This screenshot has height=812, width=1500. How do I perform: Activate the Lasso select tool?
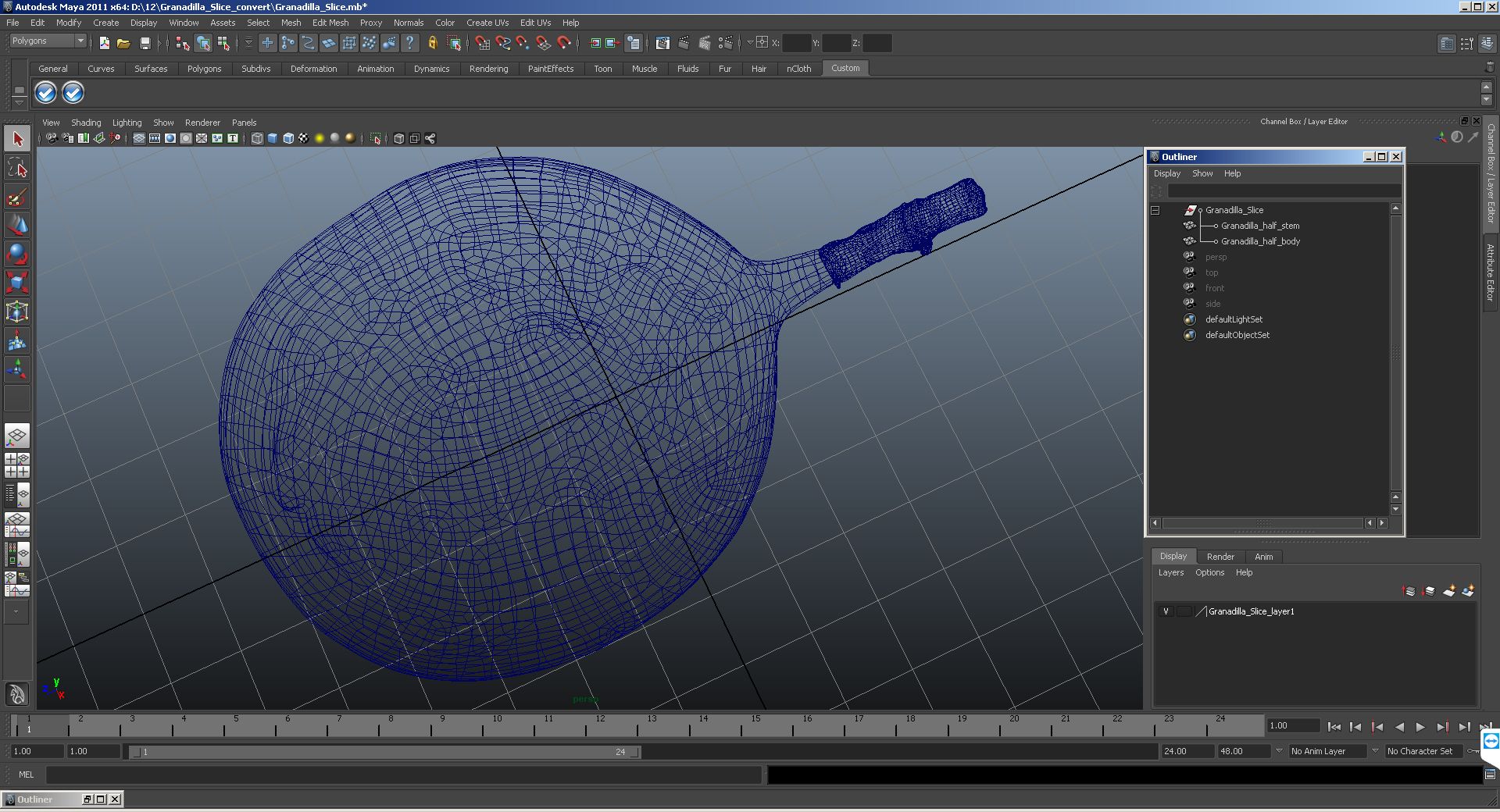click(17, 168)
